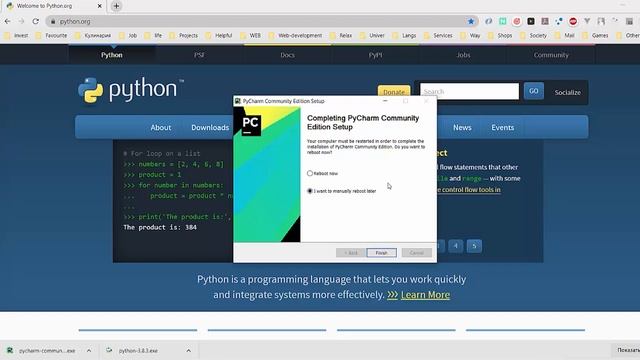Click the Back button in setup dialog

point(351,253)
